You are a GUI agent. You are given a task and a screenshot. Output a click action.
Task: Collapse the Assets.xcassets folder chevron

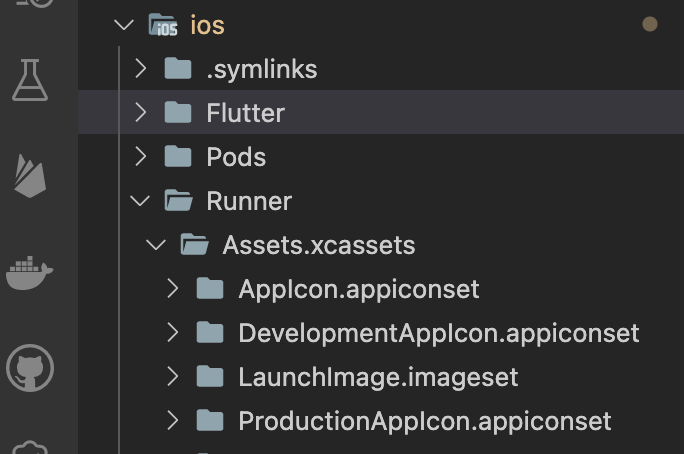(156, 244)
